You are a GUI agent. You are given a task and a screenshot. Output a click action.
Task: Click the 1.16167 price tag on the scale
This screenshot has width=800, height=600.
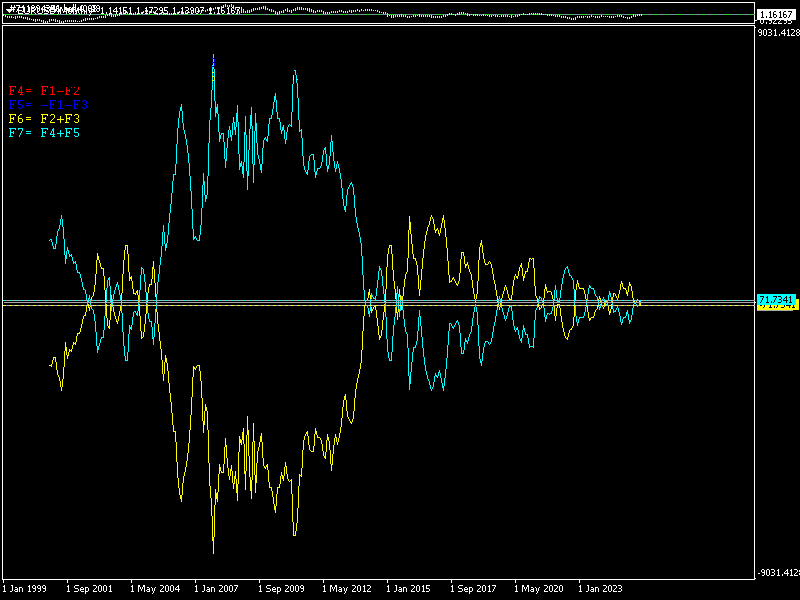point(776,14)
